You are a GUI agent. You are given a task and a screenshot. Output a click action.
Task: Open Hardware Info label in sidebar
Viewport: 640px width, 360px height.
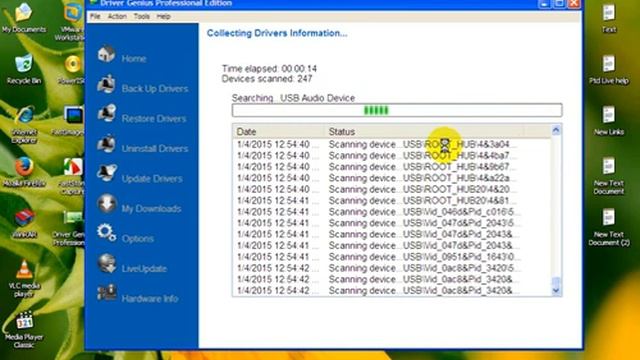click(x=150, y=299)
